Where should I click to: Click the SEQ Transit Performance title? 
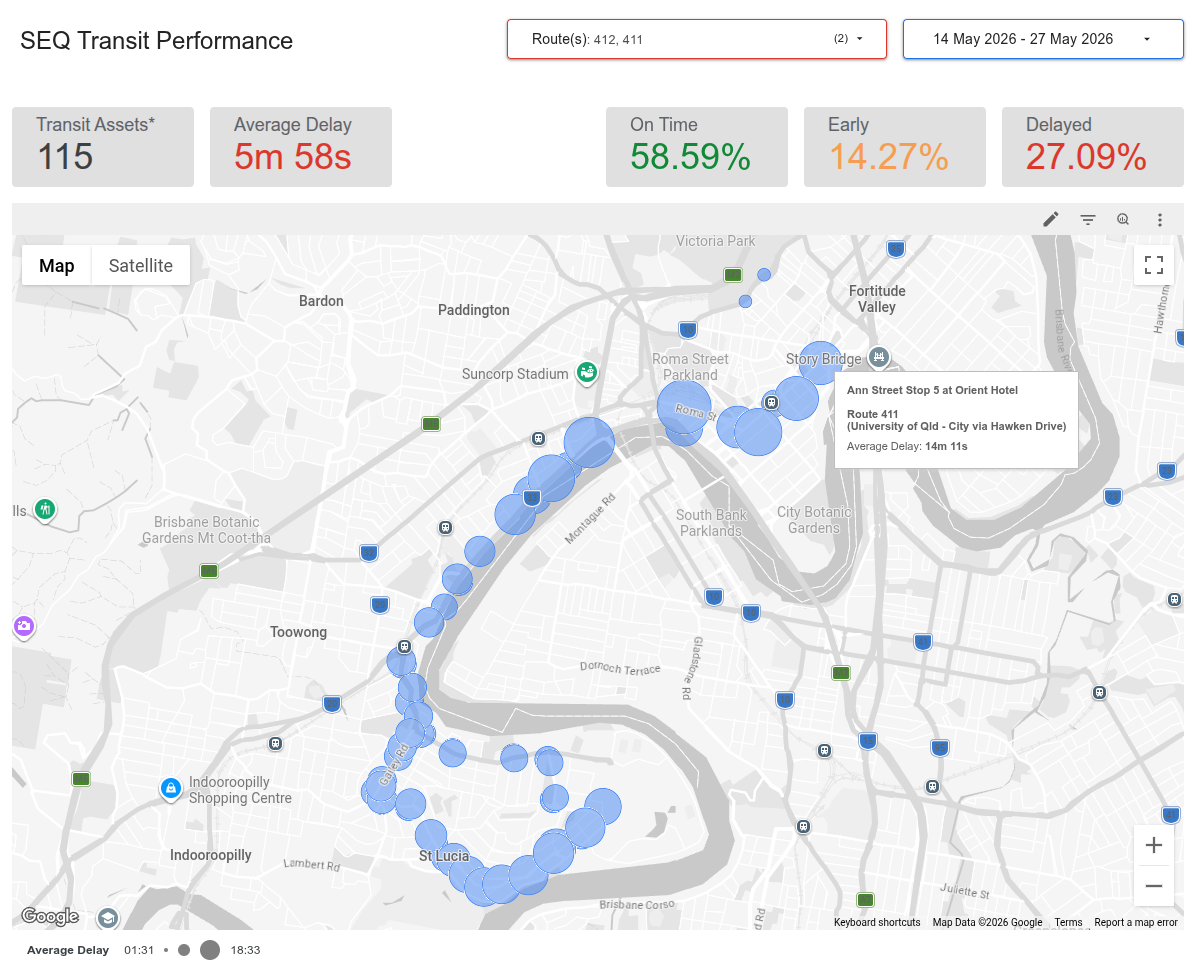156,40
